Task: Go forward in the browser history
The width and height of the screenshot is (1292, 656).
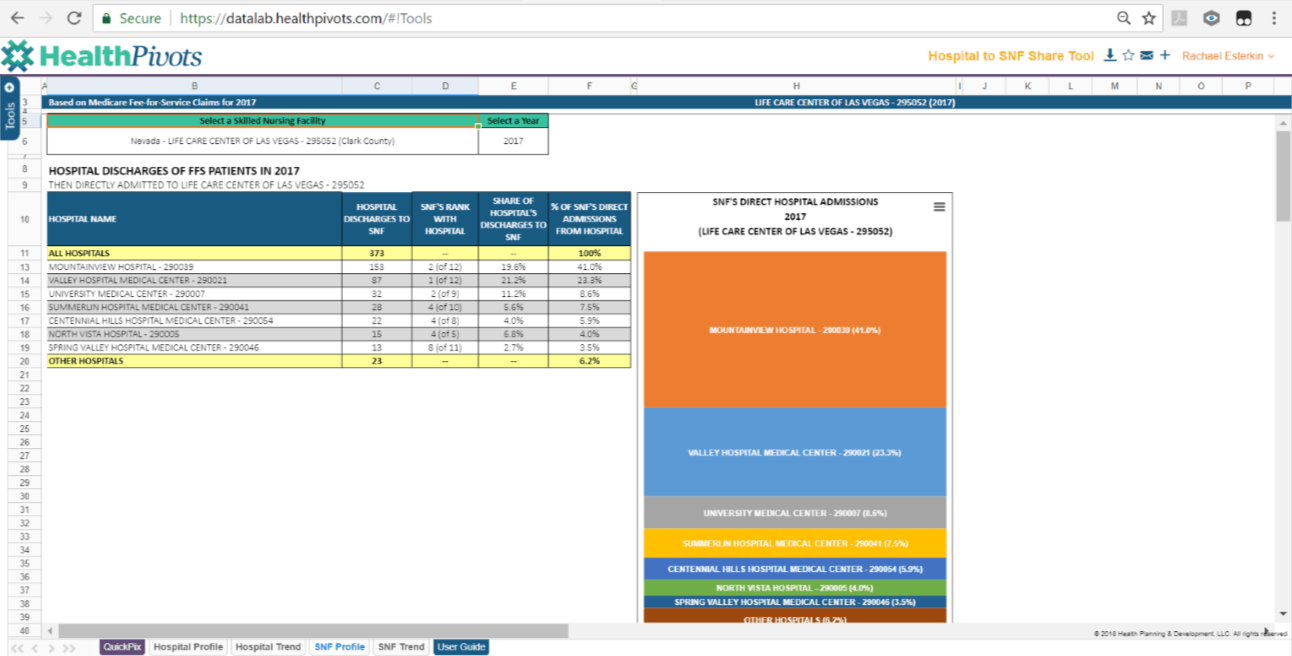Action: [46, 18]
